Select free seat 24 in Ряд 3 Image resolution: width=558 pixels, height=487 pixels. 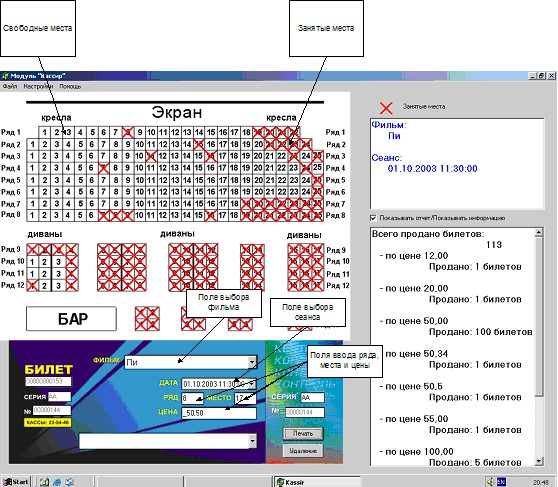click(x=306, y=156)
